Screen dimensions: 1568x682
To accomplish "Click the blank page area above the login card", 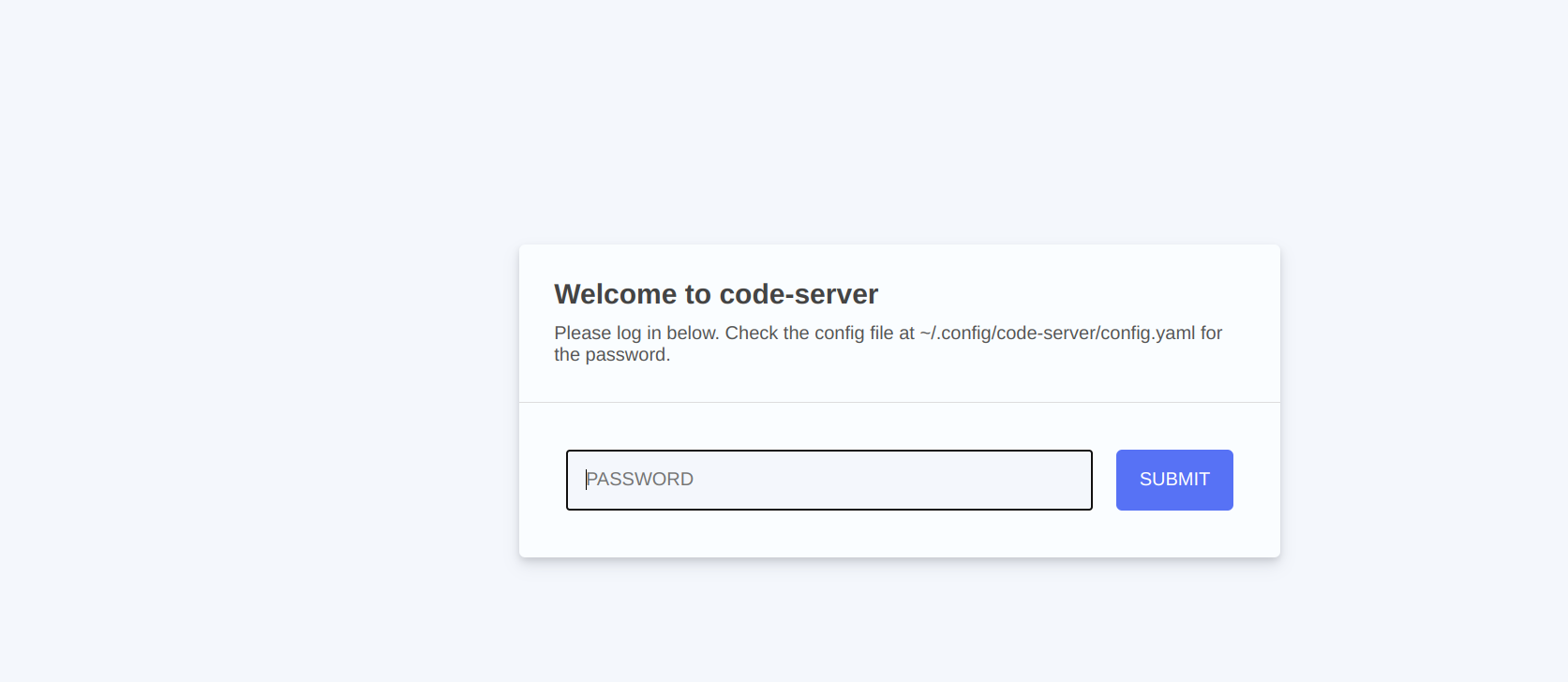I will click(900, 122).
